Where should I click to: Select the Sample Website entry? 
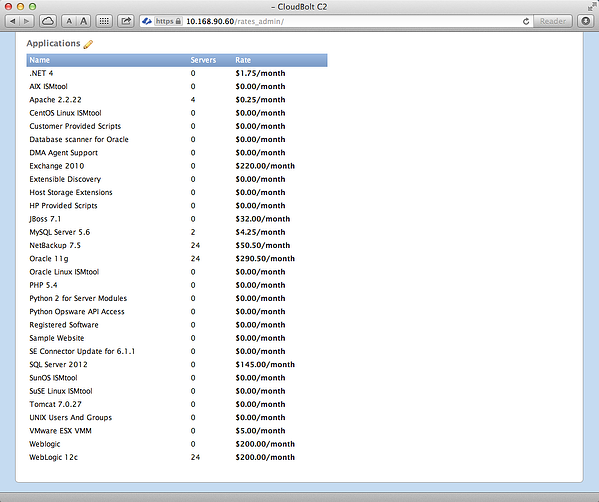click(x=57, y=338)
